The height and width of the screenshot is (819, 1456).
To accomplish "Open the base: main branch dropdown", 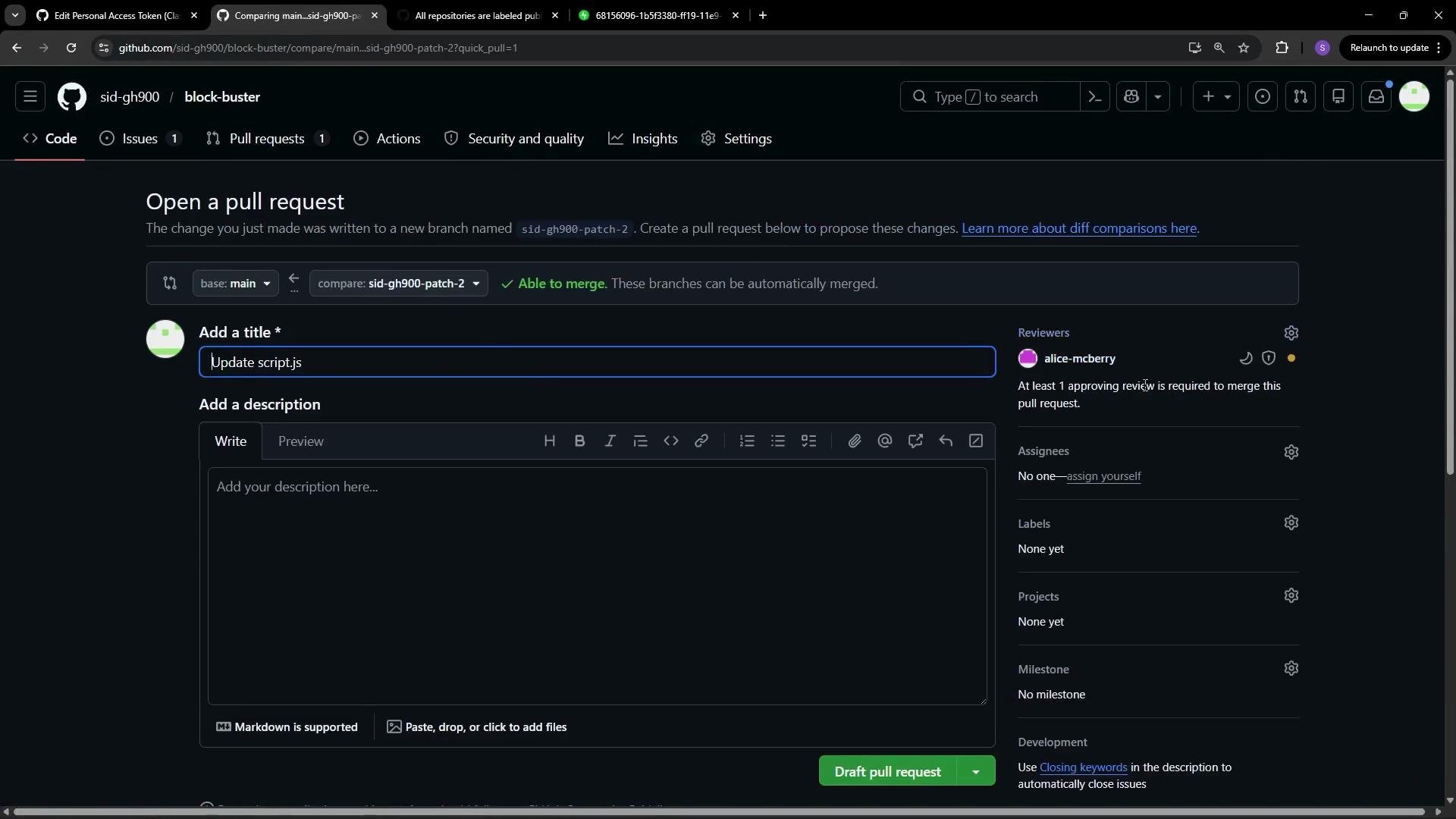I will pyautogui.click(x=236, y=284).
